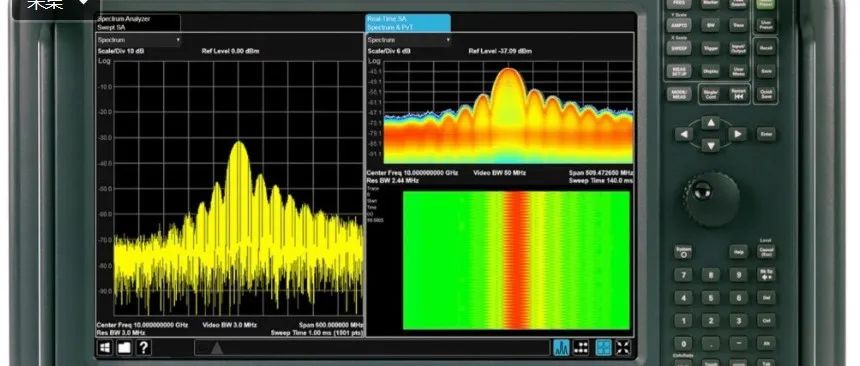The height and width of the screenshot is (366, 860).
Task: Click the MEAS SETUP hardware key
Action: pos(678,71)
